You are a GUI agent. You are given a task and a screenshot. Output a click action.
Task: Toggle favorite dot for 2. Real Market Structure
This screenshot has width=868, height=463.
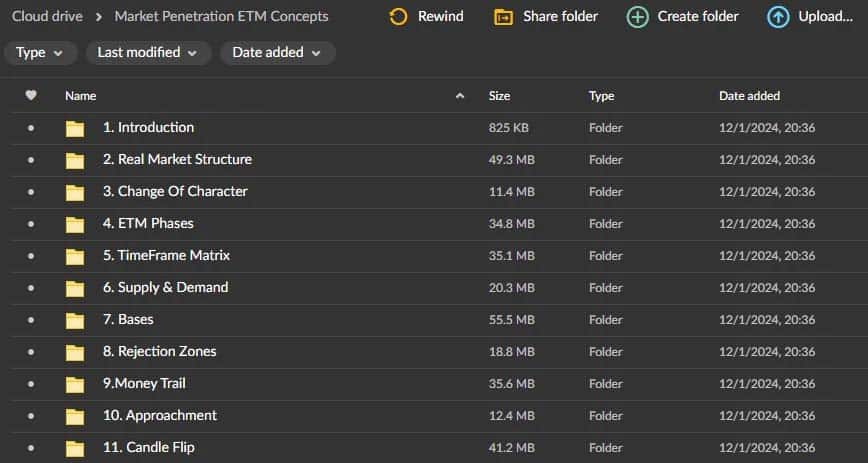point(31,160)
